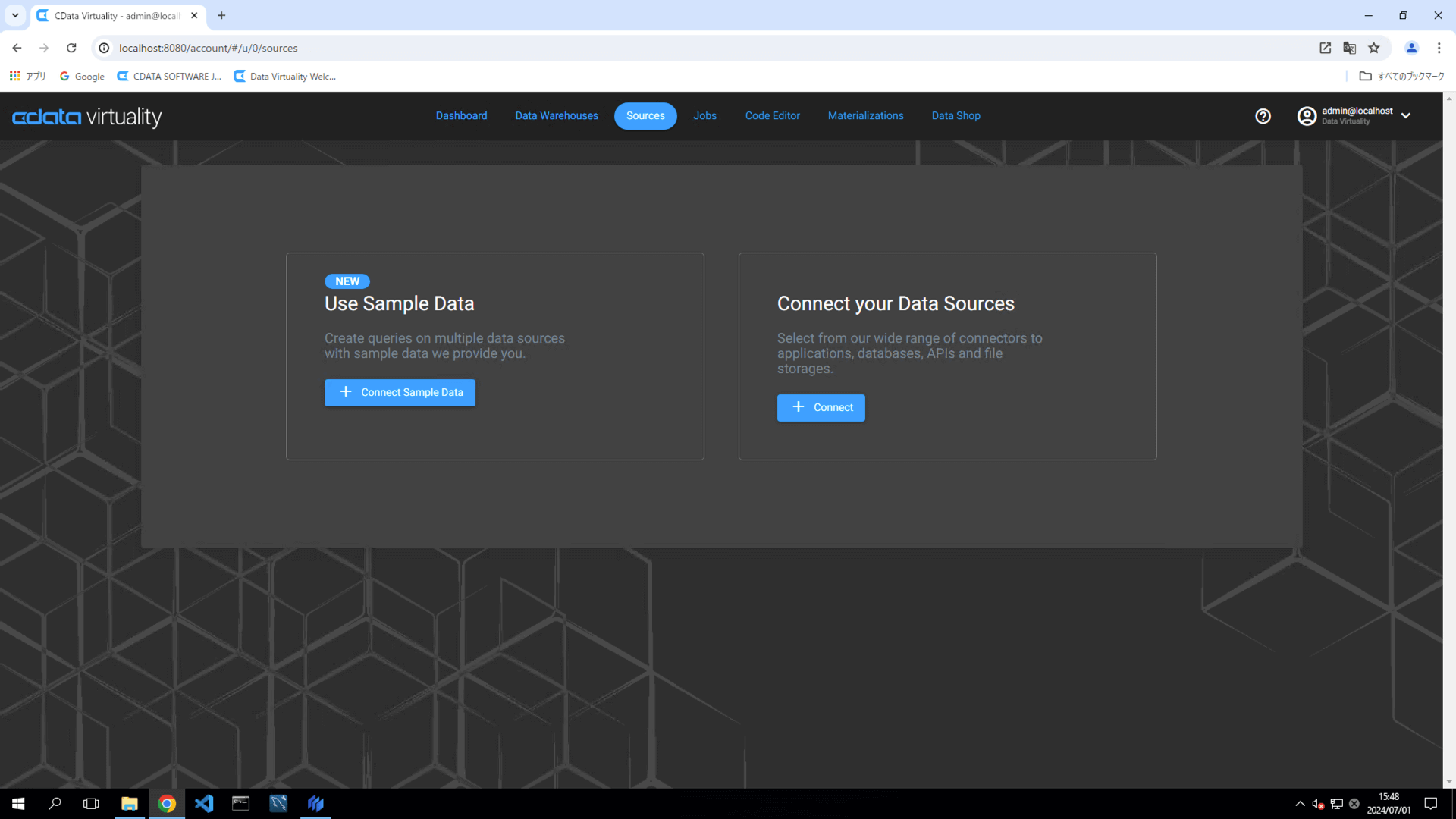Switch to the Dashboard tab
The image size is (1456, 819).
tap(461, 116)
